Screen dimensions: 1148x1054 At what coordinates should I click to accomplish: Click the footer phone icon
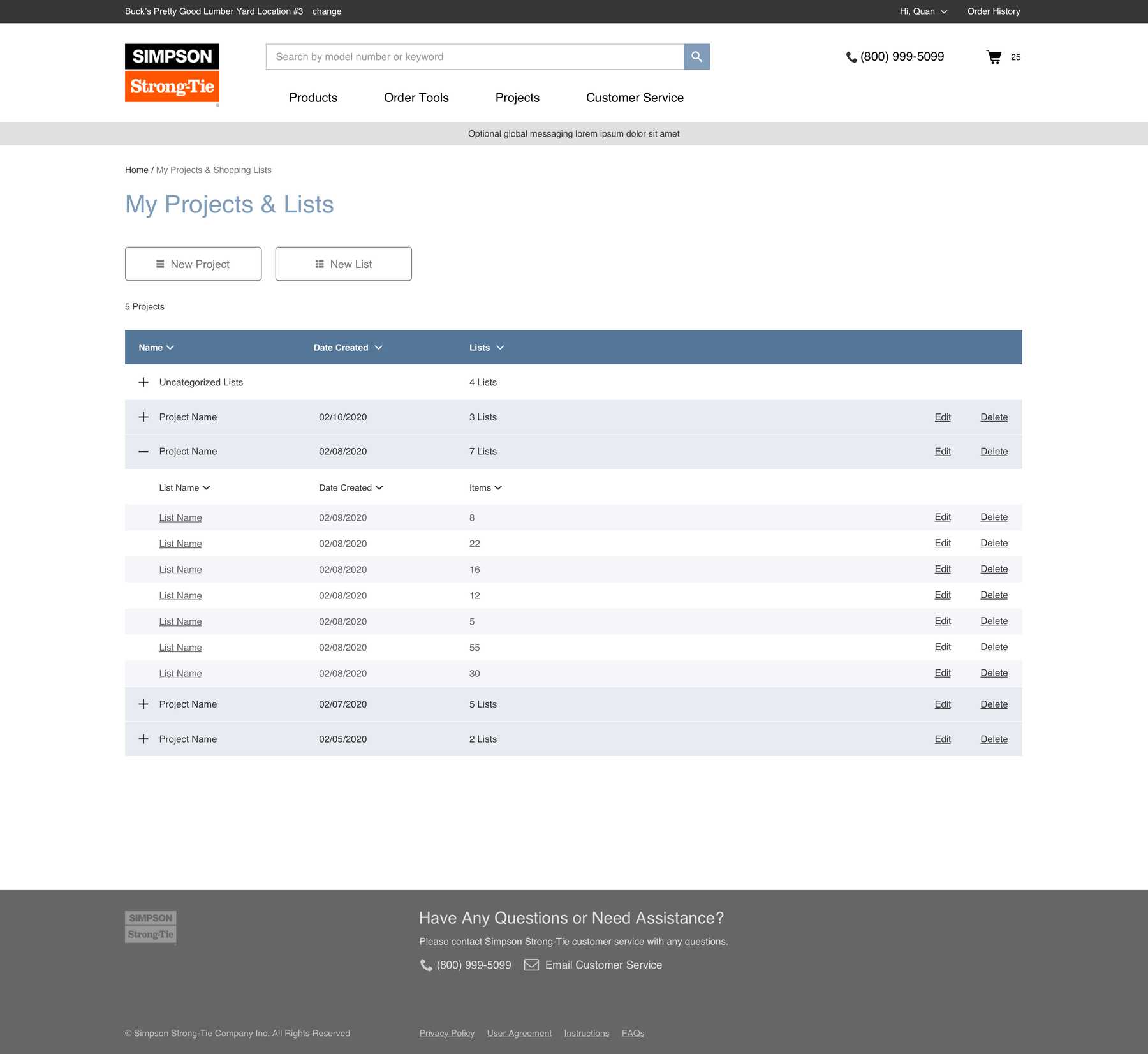pyautogui.click(x=426, y=965)
